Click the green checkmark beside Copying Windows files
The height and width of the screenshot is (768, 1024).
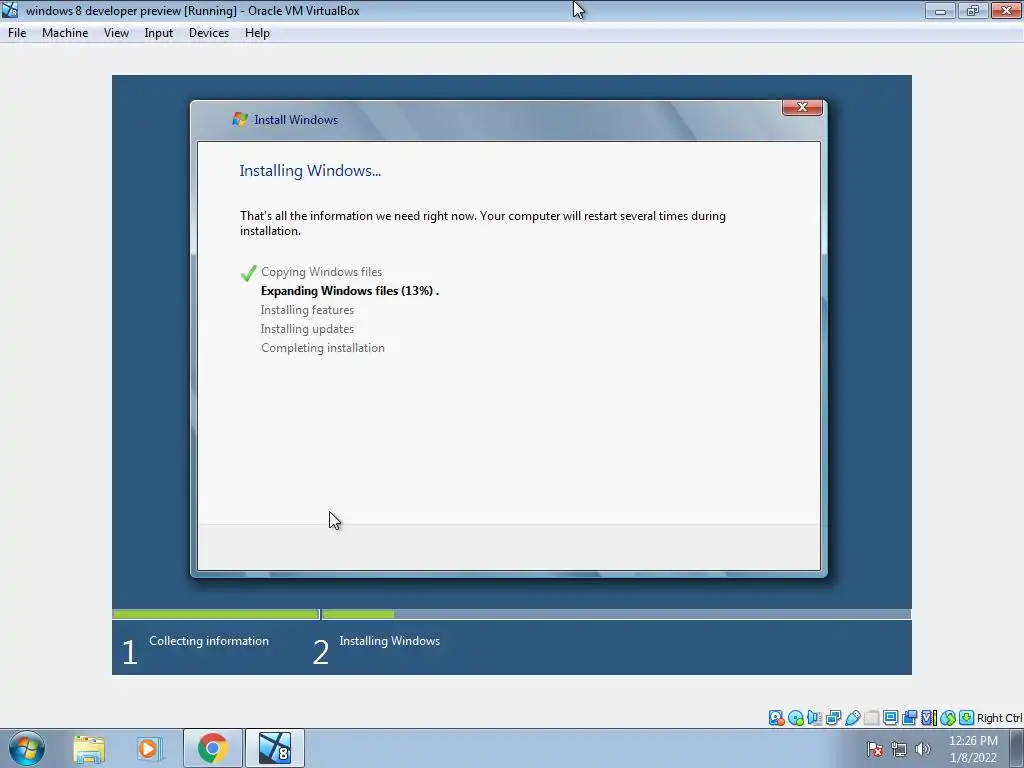(248, 273)
